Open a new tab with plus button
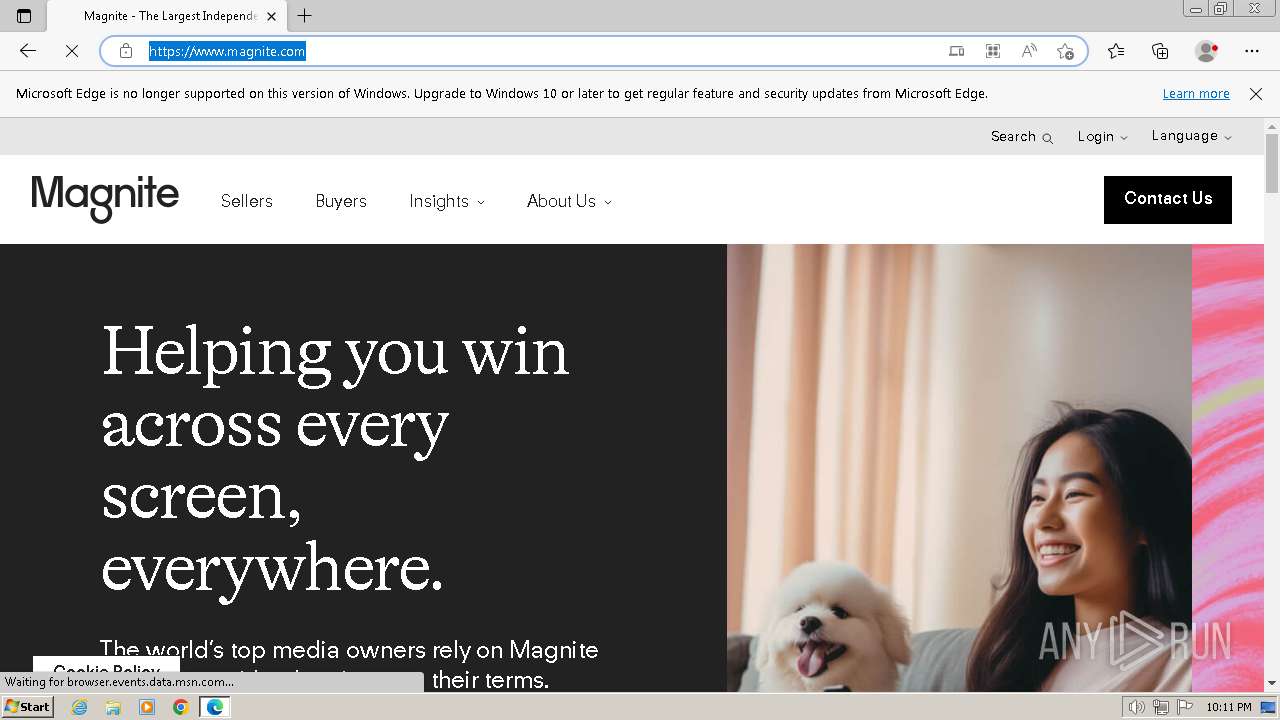This screenshot has width=1280, height=720. coord(305,16)
